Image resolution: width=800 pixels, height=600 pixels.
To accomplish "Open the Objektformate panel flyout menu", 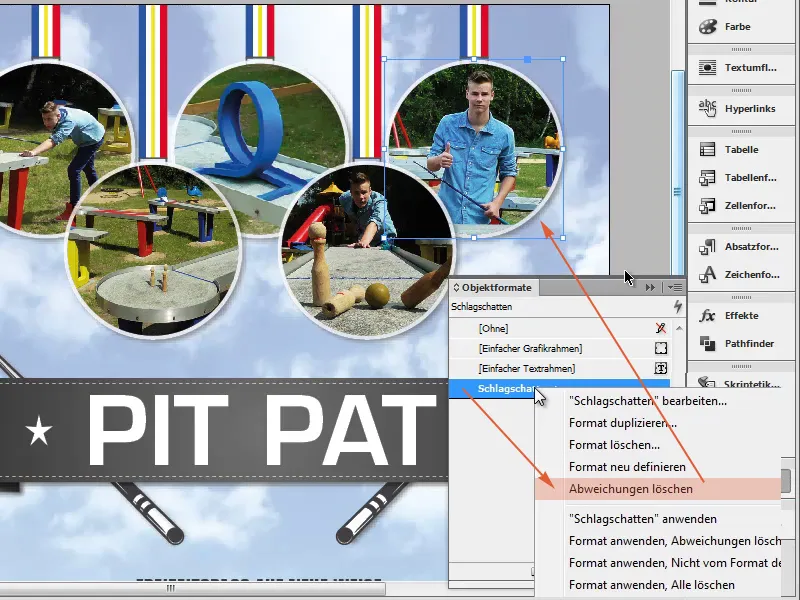I will (x=674, y=288).
